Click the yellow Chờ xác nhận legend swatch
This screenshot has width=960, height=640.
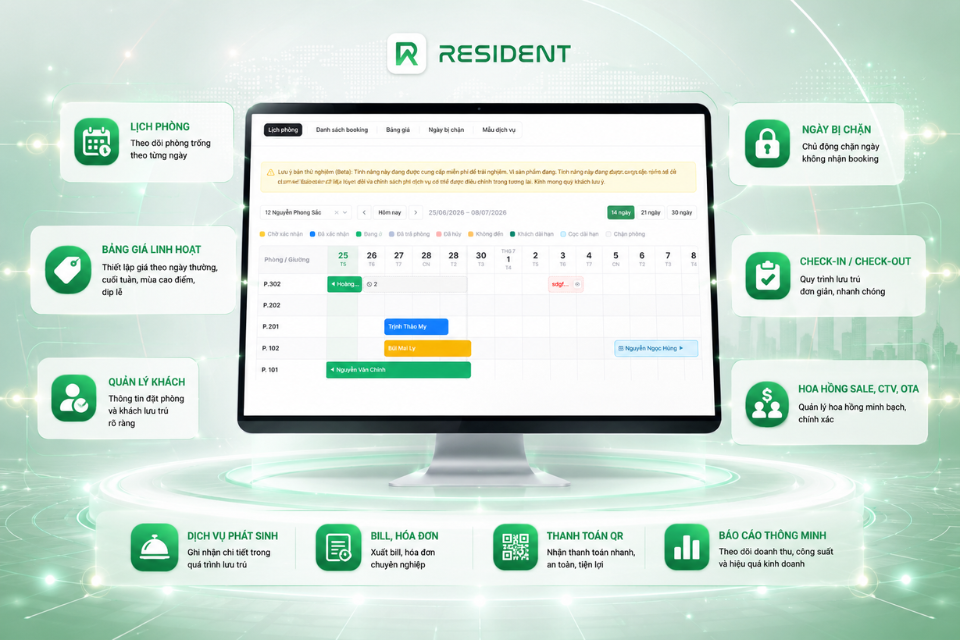click(263, 234)
